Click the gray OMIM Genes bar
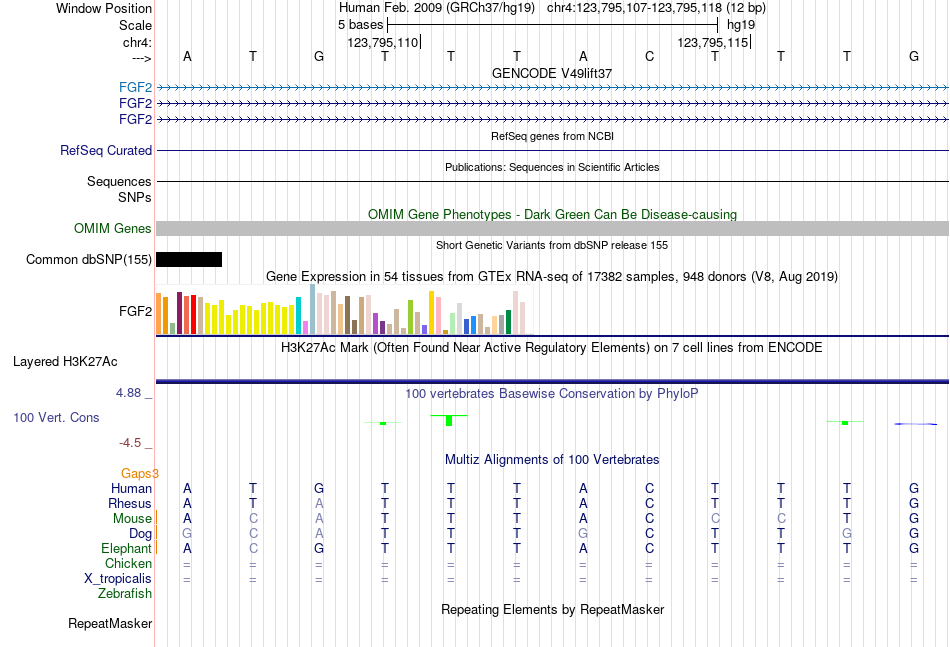The image size is (950, 647). tap(552, 228)
